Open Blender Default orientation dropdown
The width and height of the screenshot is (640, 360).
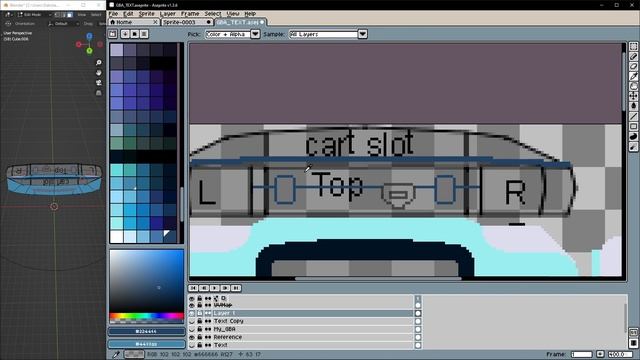[x=63, y=24]
